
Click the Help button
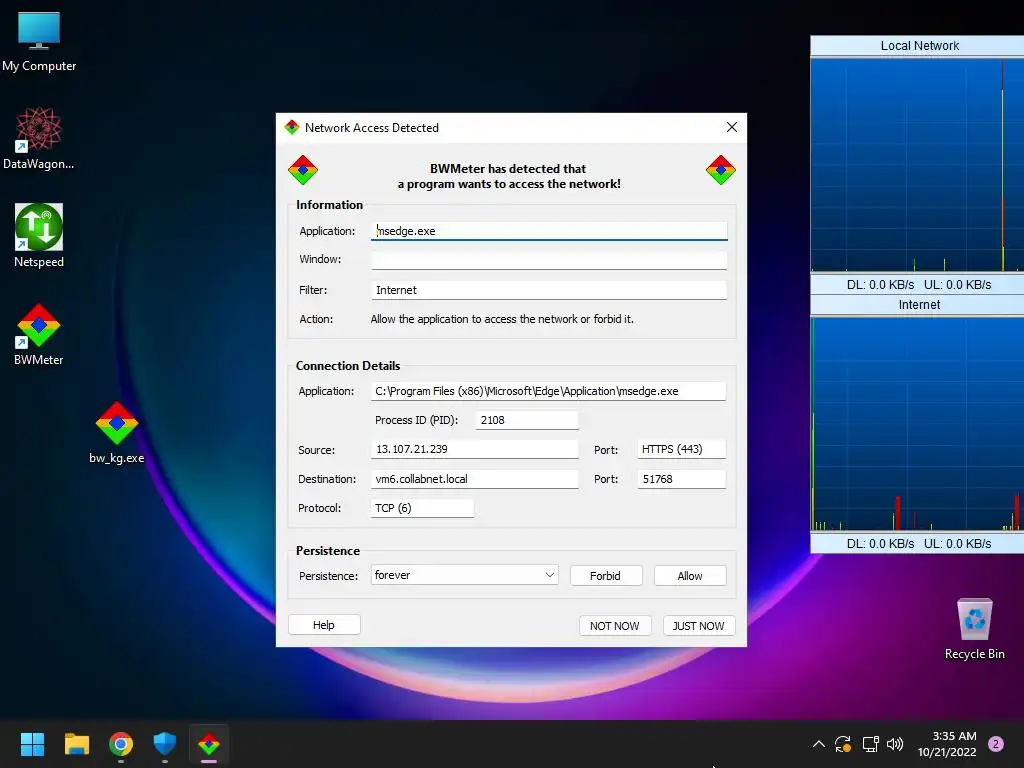tap(324, 625)
